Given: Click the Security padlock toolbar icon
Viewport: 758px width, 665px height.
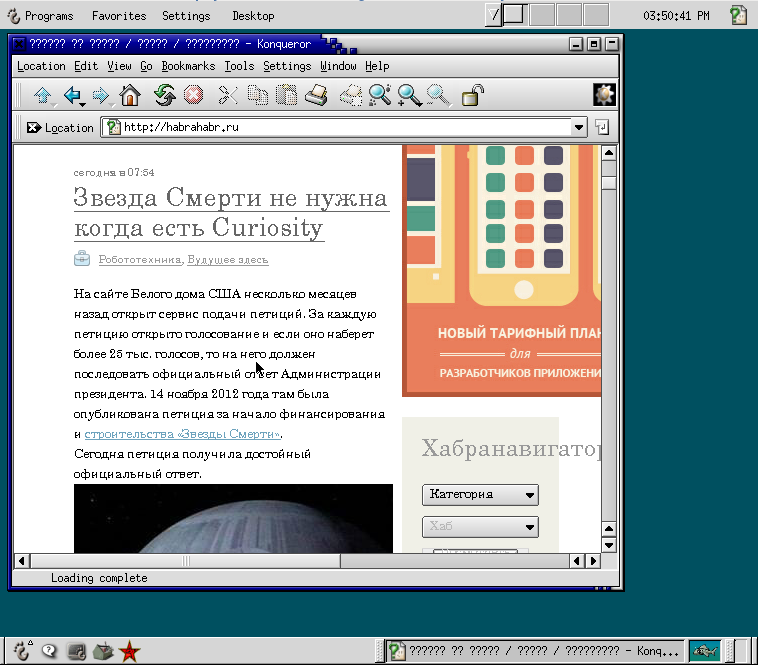Looking at the screenshot, I should pos(473,96).
